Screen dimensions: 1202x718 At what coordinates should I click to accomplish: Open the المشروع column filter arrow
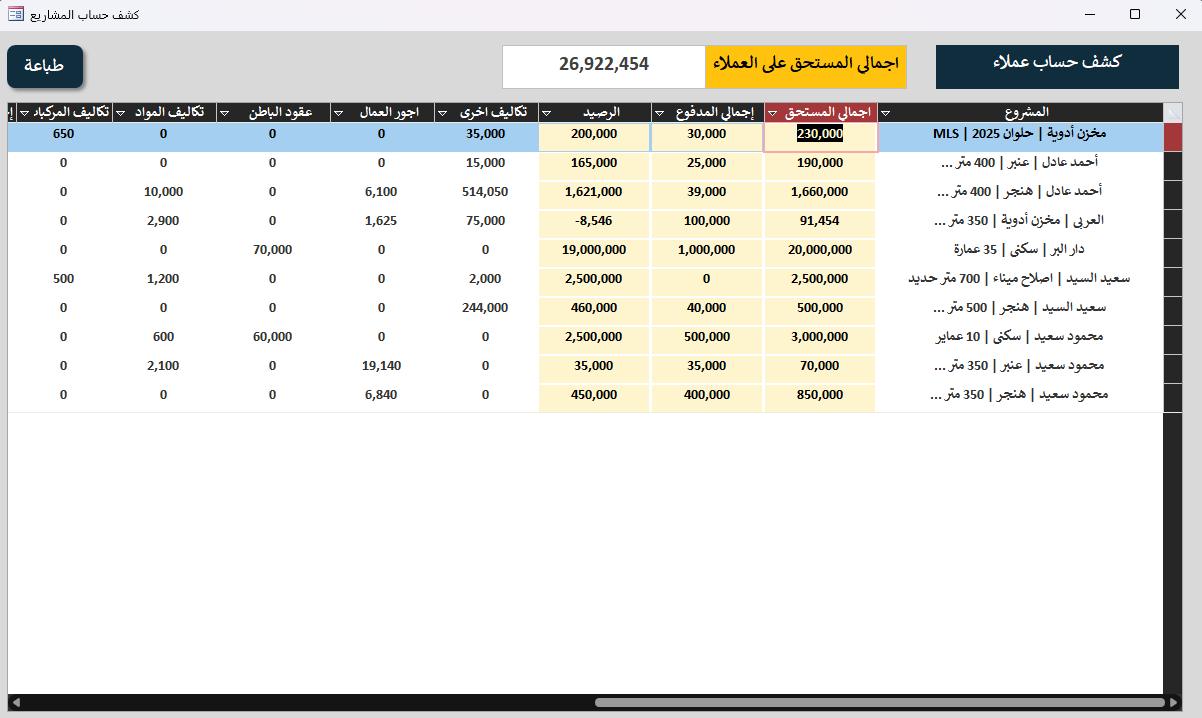point(884,113)
